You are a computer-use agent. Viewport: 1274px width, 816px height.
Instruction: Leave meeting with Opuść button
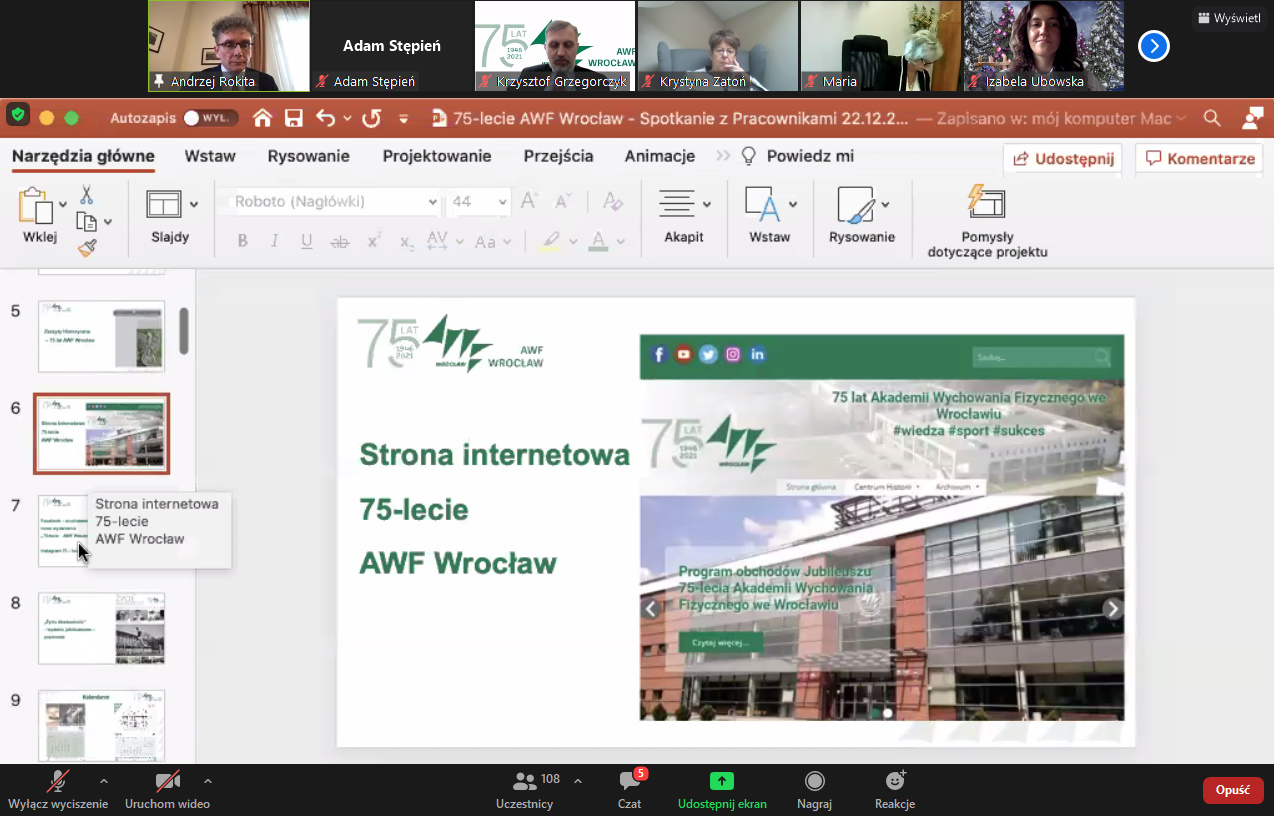coord(1232,790)
